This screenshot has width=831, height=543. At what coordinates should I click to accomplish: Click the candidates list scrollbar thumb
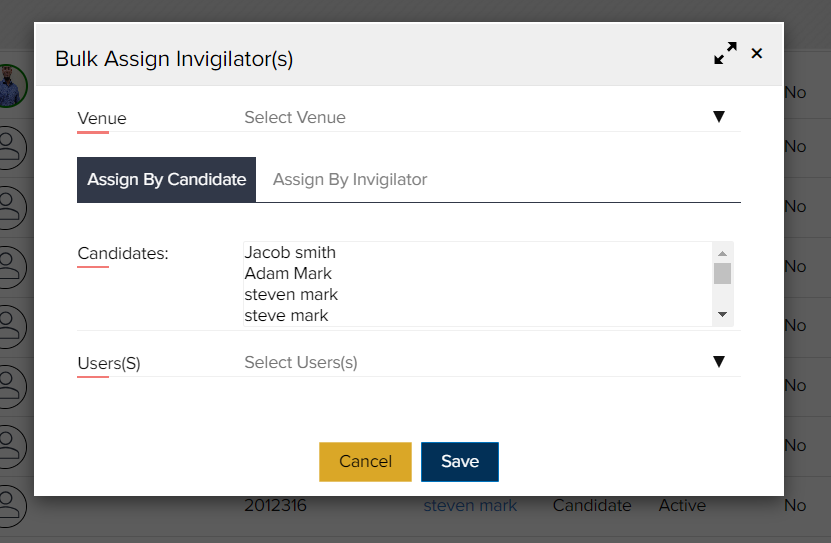722,274
